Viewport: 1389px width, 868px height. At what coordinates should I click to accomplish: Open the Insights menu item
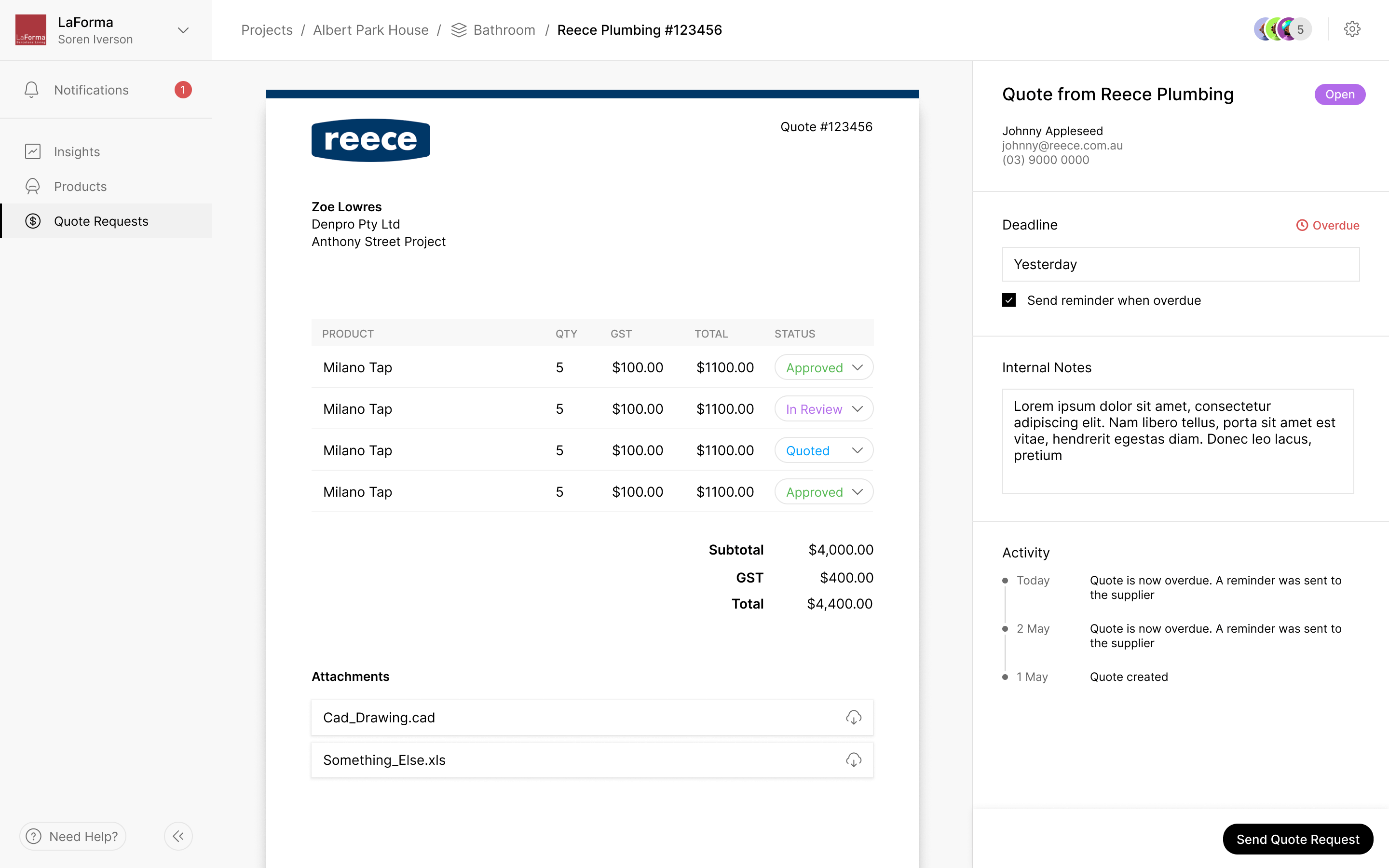77,152
